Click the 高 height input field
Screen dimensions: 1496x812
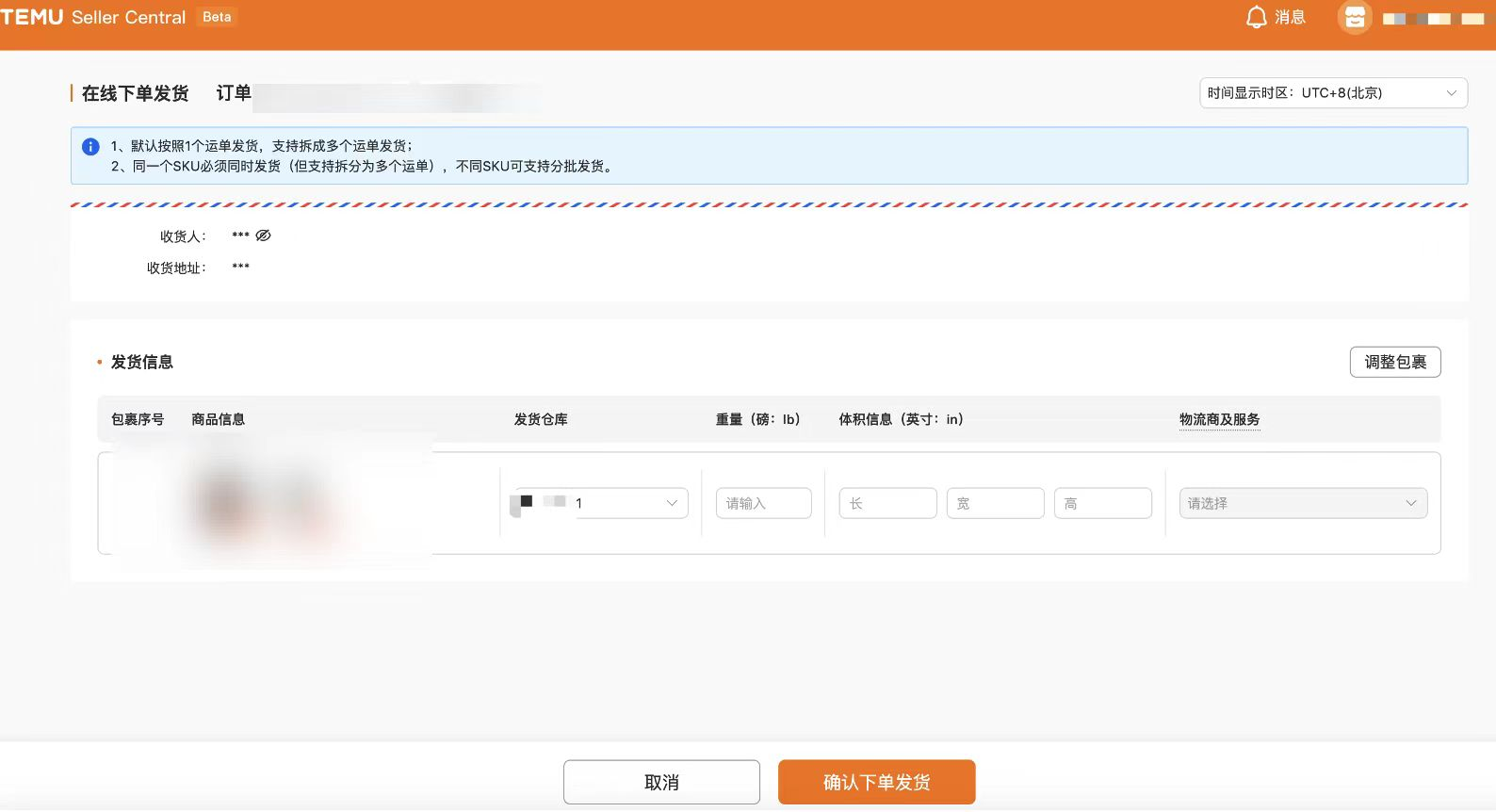(1102, 503)
